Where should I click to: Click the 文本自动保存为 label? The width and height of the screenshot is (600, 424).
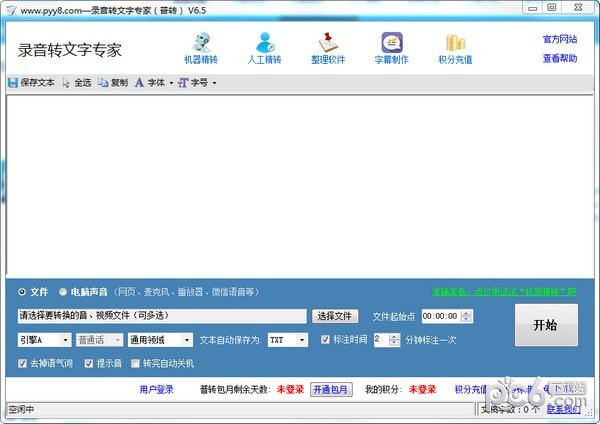point(231,340)
